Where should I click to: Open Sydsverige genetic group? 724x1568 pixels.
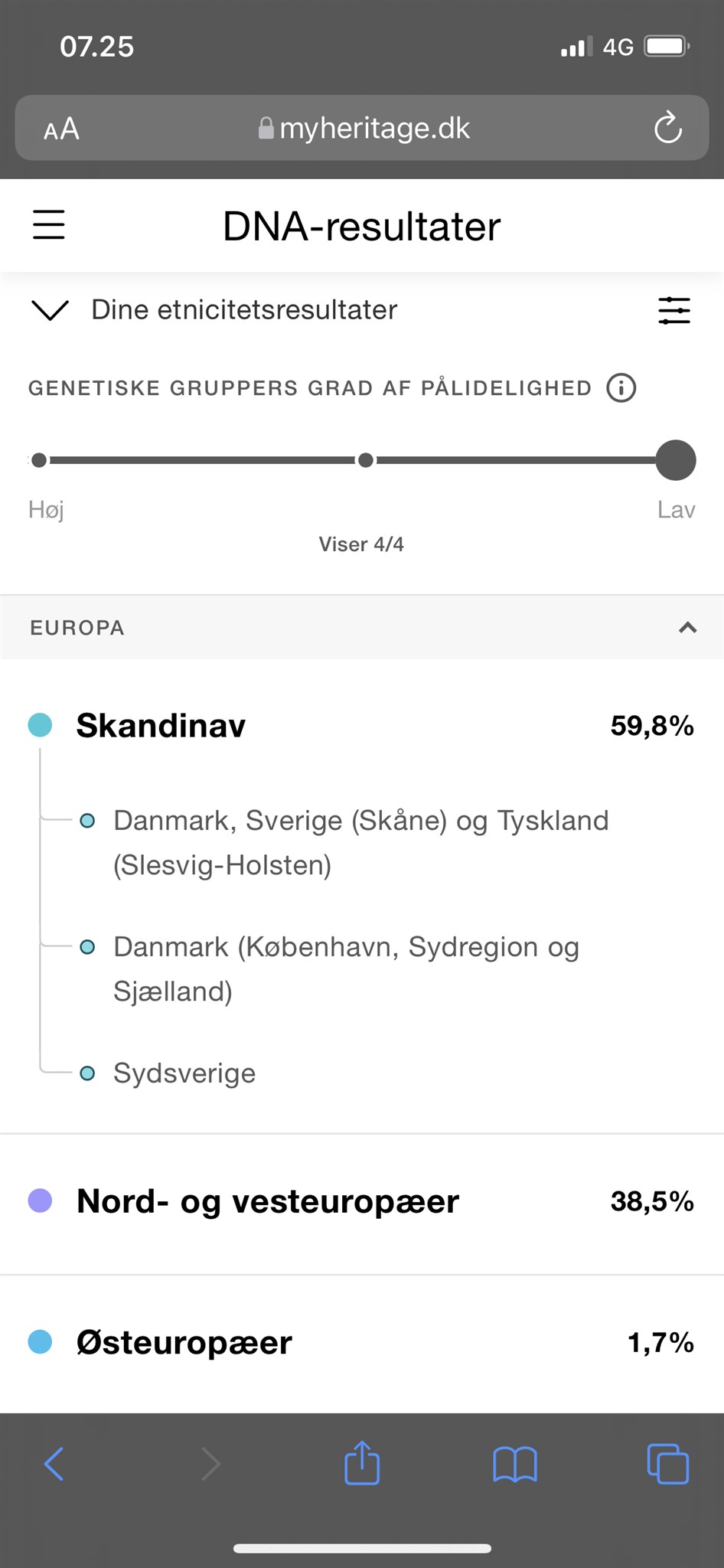click(184, 1073)
